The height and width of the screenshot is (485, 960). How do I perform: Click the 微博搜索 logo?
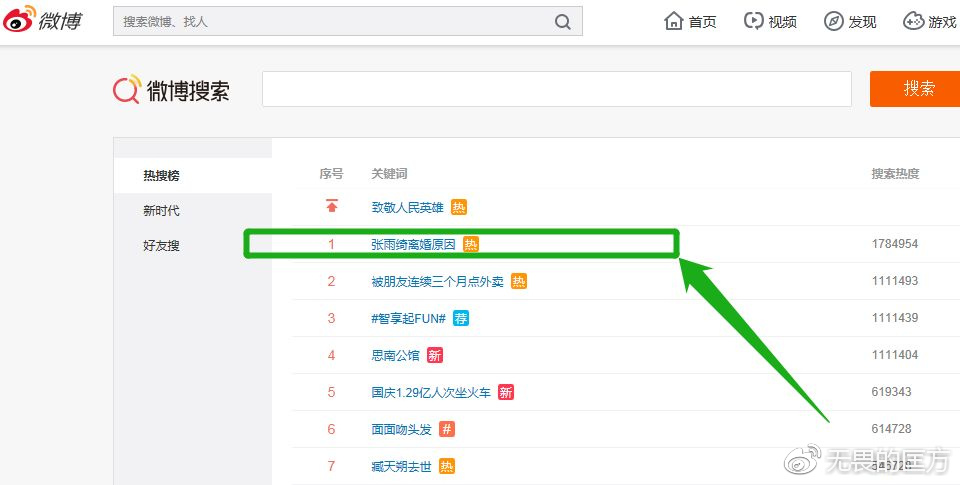coord(171,89)
